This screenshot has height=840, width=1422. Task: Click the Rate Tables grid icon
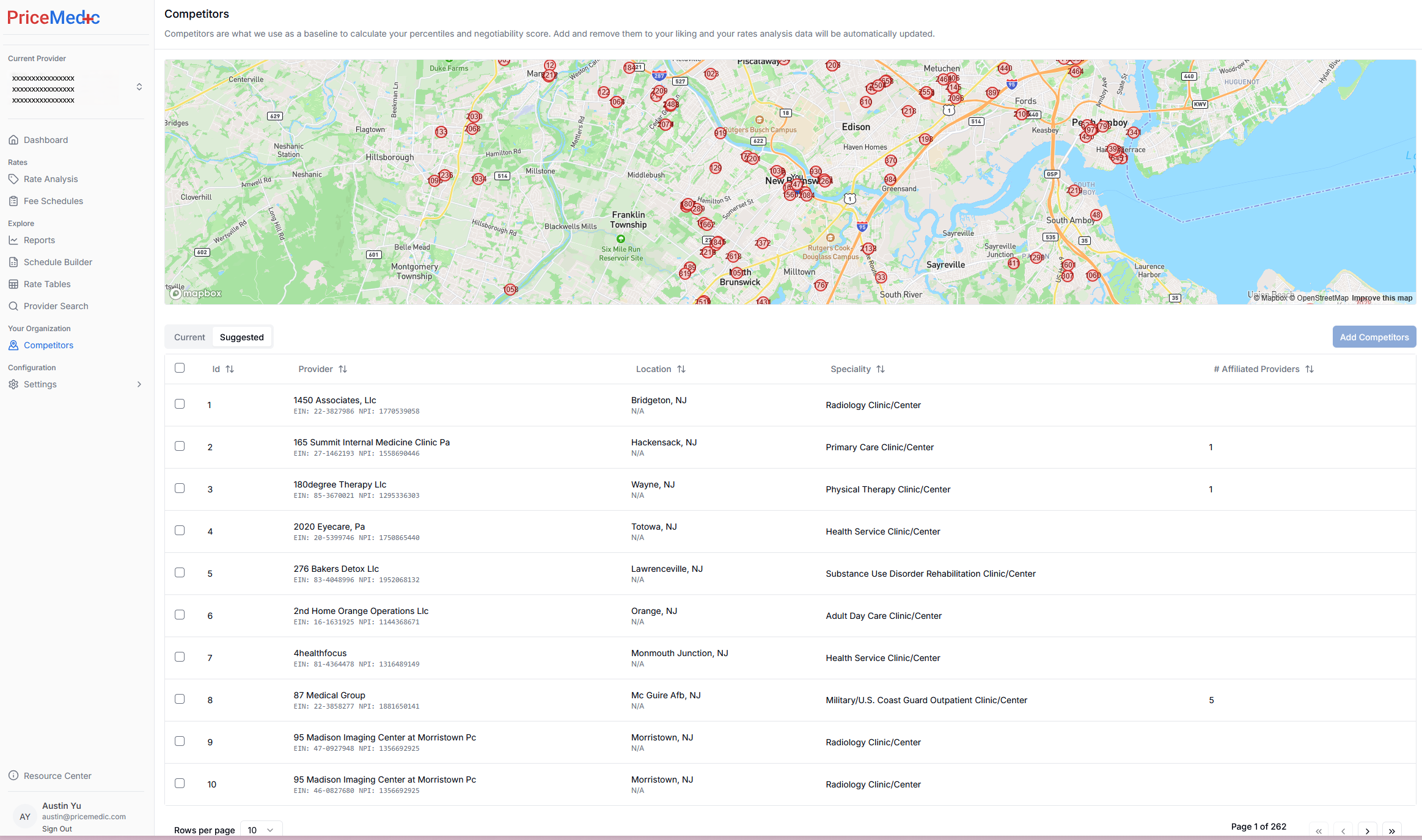[13, 284]
